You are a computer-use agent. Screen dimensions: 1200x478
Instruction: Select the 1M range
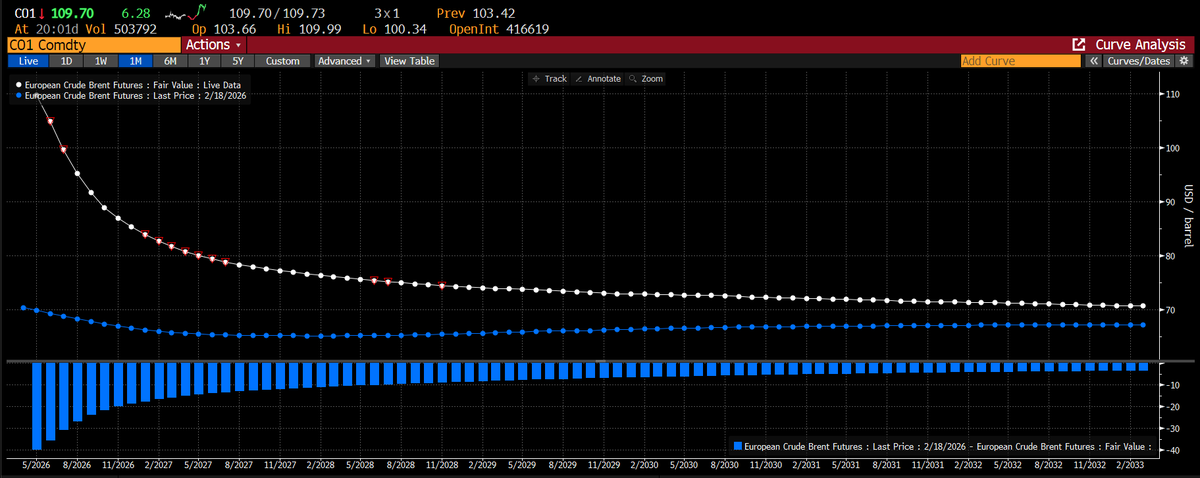point(134,61)
